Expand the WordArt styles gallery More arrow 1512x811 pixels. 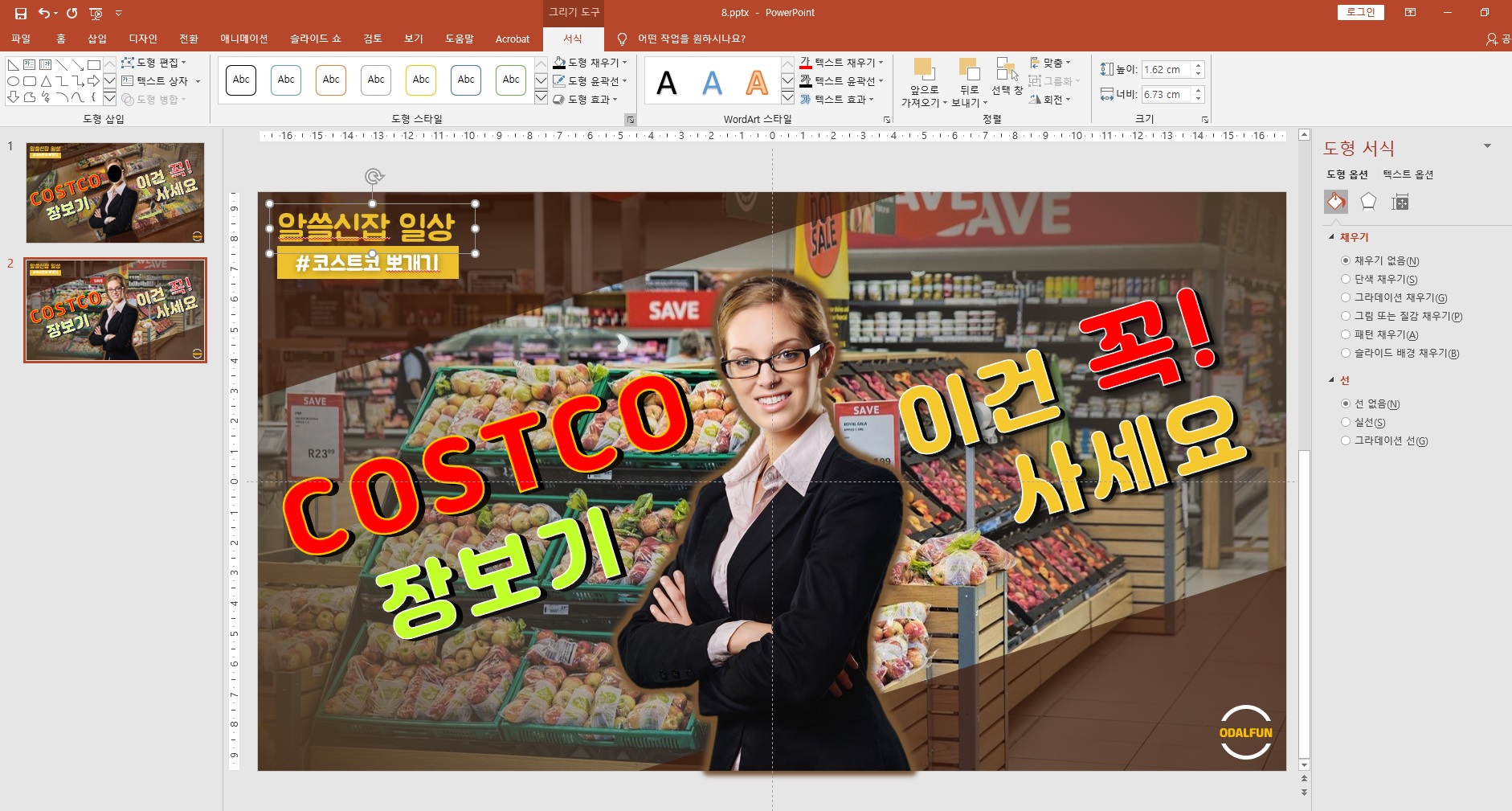click(787, 98)
